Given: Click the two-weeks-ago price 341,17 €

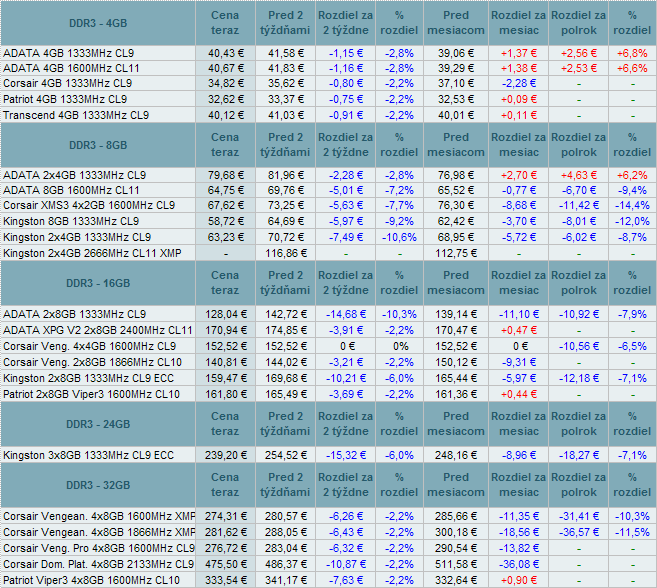Looking at the screenshot, I should click(x=286, y=580).
